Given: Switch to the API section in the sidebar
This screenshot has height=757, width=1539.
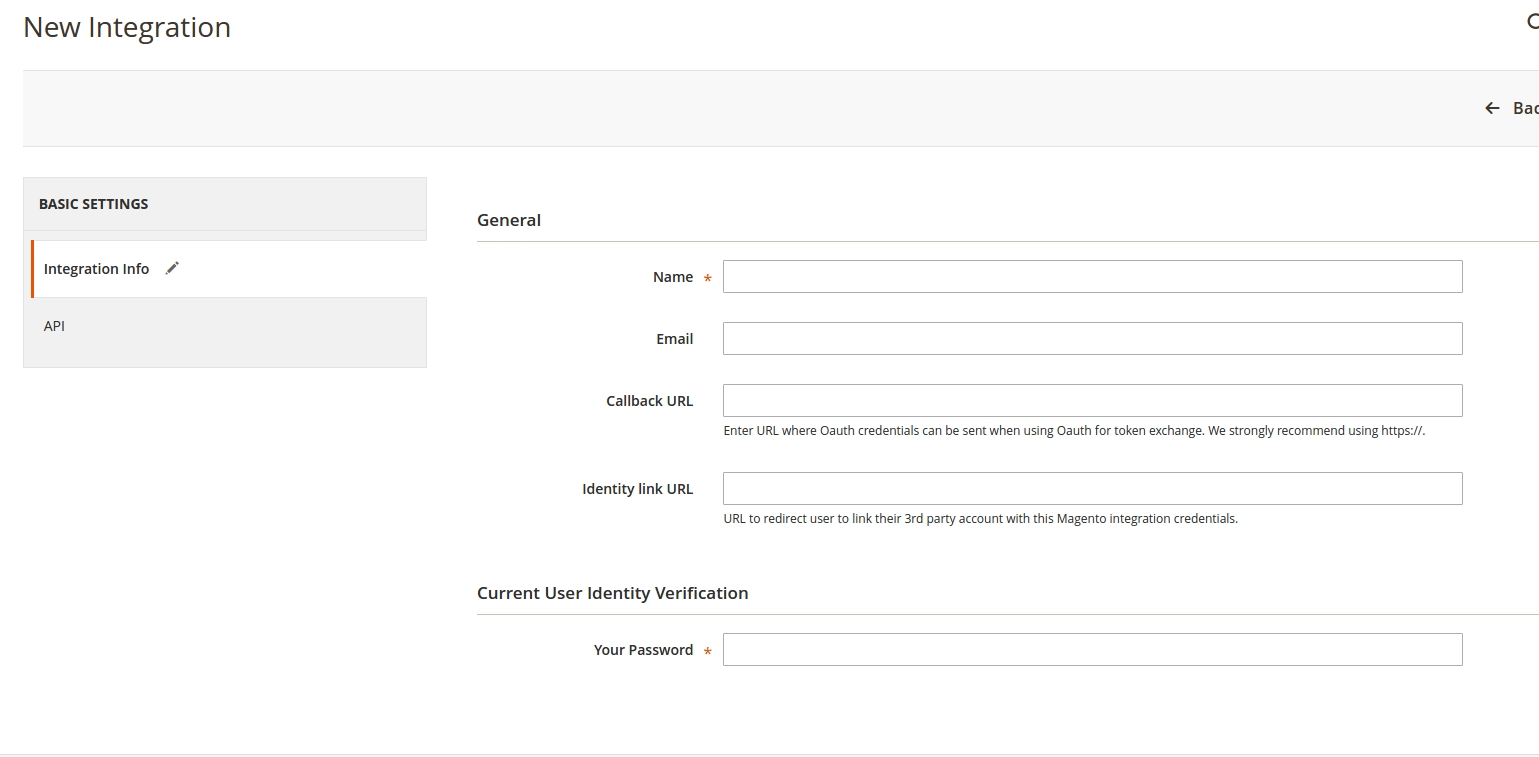Looking at the screenshot, I should tap(53, 325).
